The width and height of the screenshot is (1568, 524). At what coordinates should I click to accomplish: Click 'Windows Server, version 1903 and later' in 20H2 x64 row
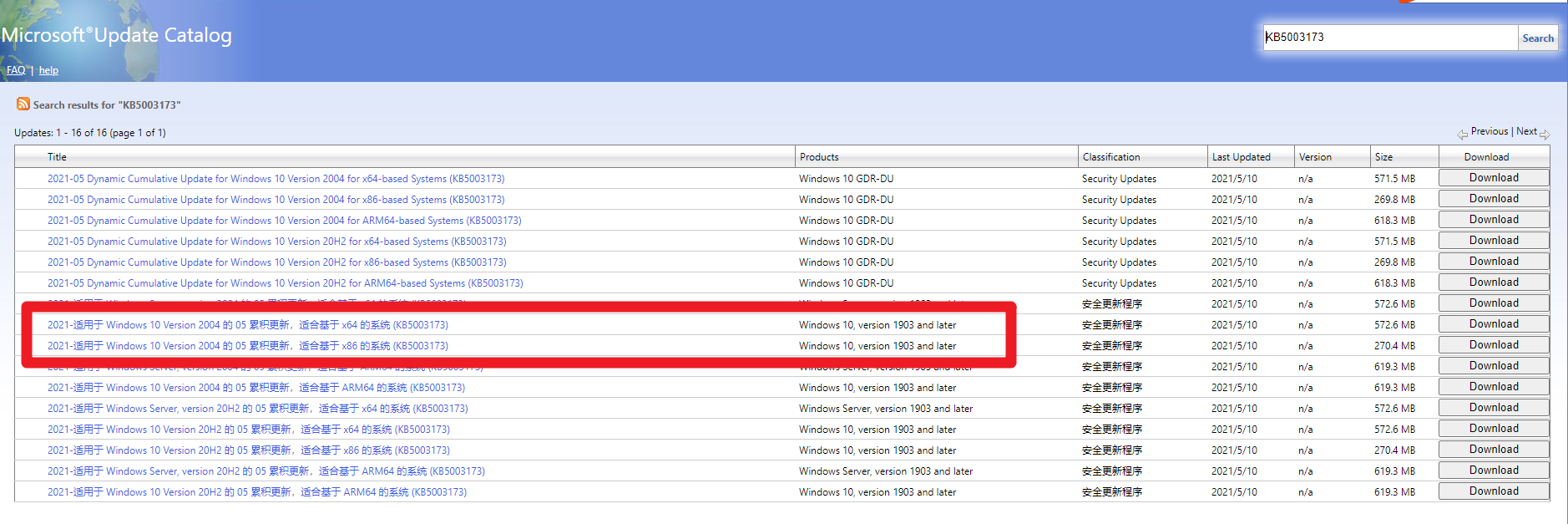[x=886, y=409]
